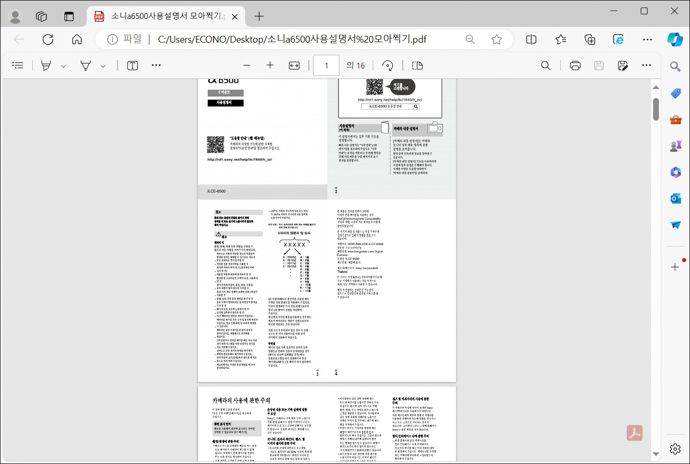
Task: Open the sidebar Drop paper plane icon
Action: (675, 225)
